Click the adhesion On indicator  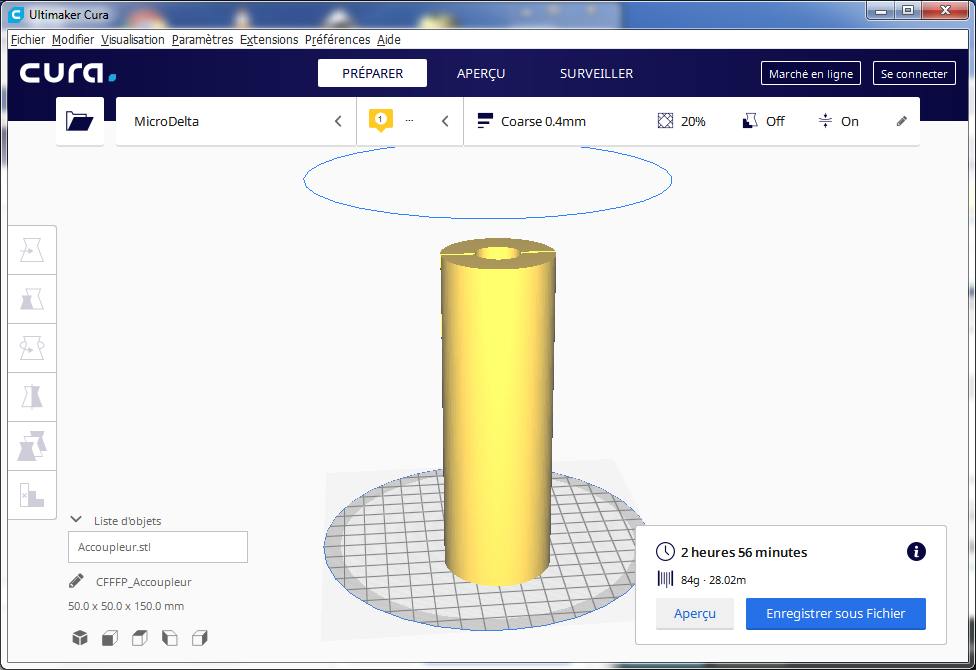tap(838, 121)
